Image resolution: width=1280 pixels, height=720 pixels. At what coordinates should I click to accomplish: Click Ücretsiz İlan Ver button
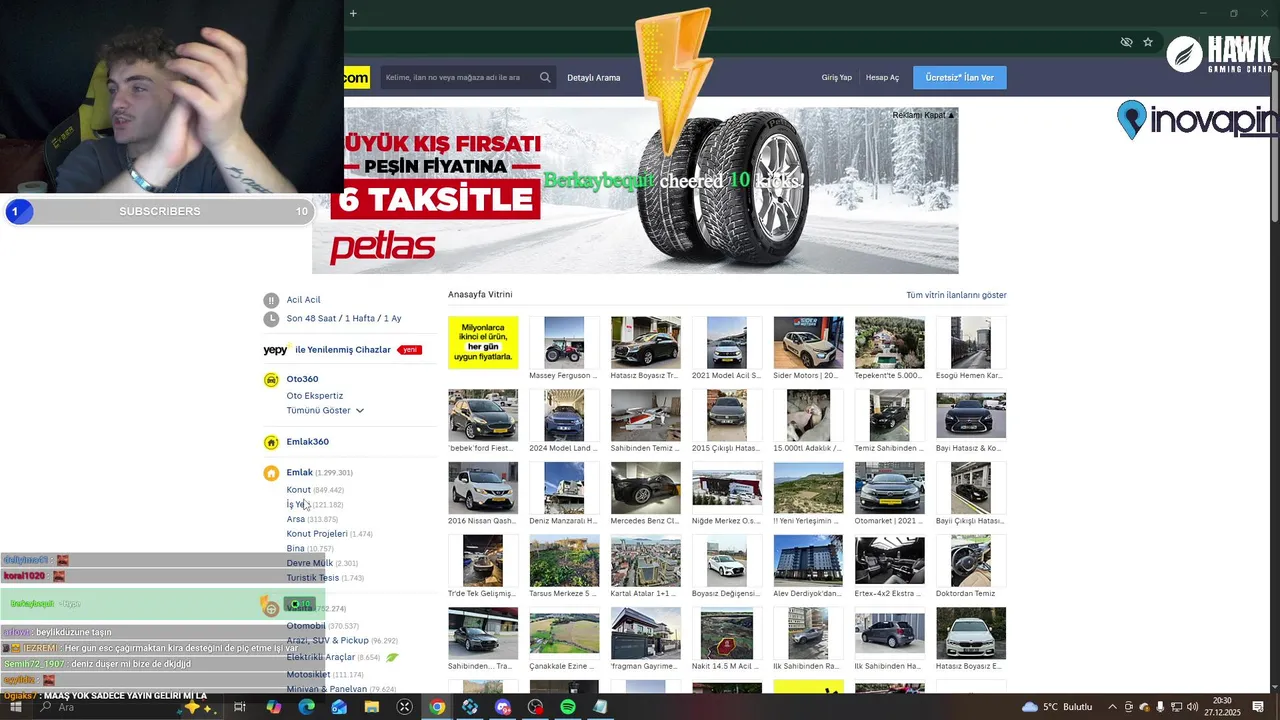[959, 77]
